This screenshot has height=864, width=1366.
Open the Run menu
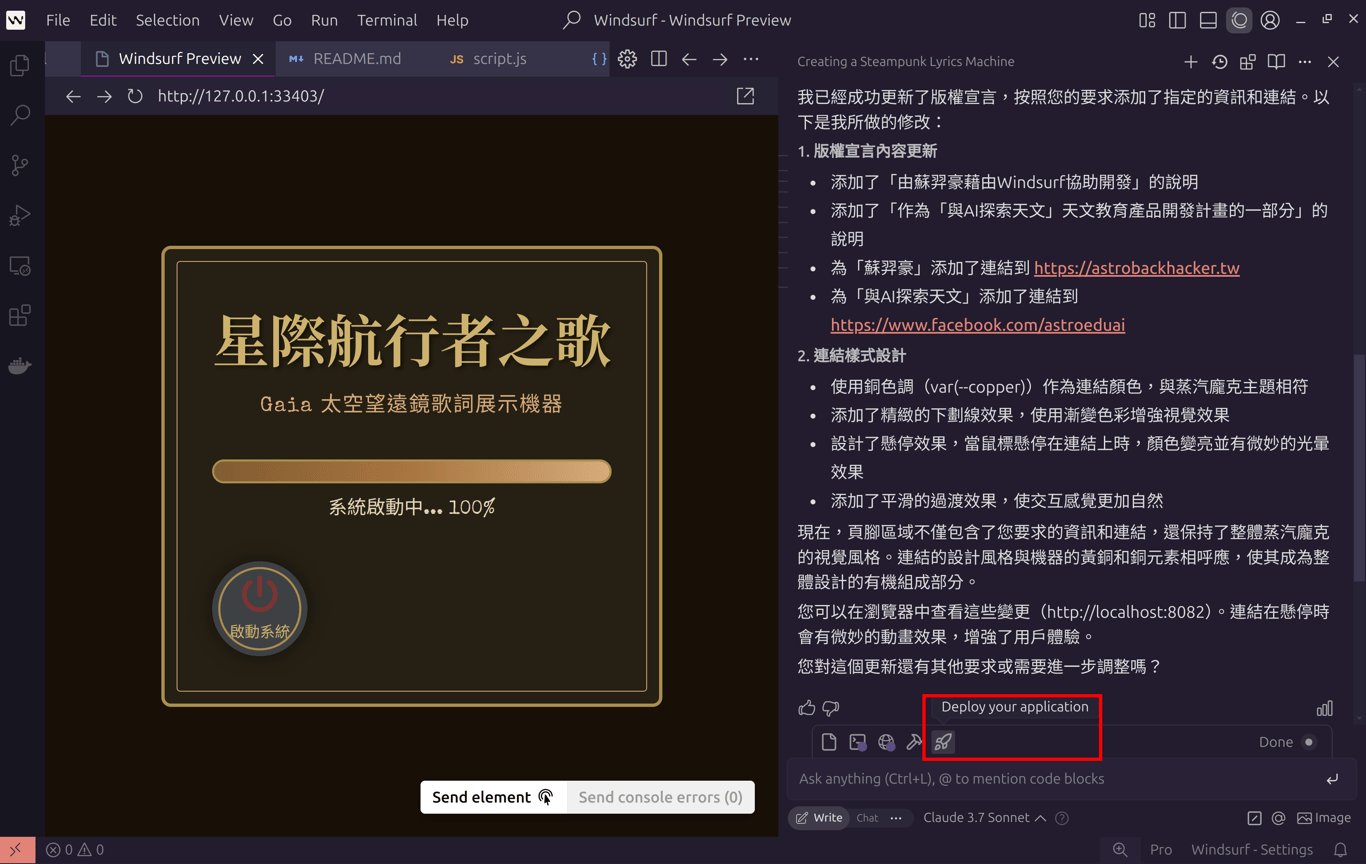(324, 20)
